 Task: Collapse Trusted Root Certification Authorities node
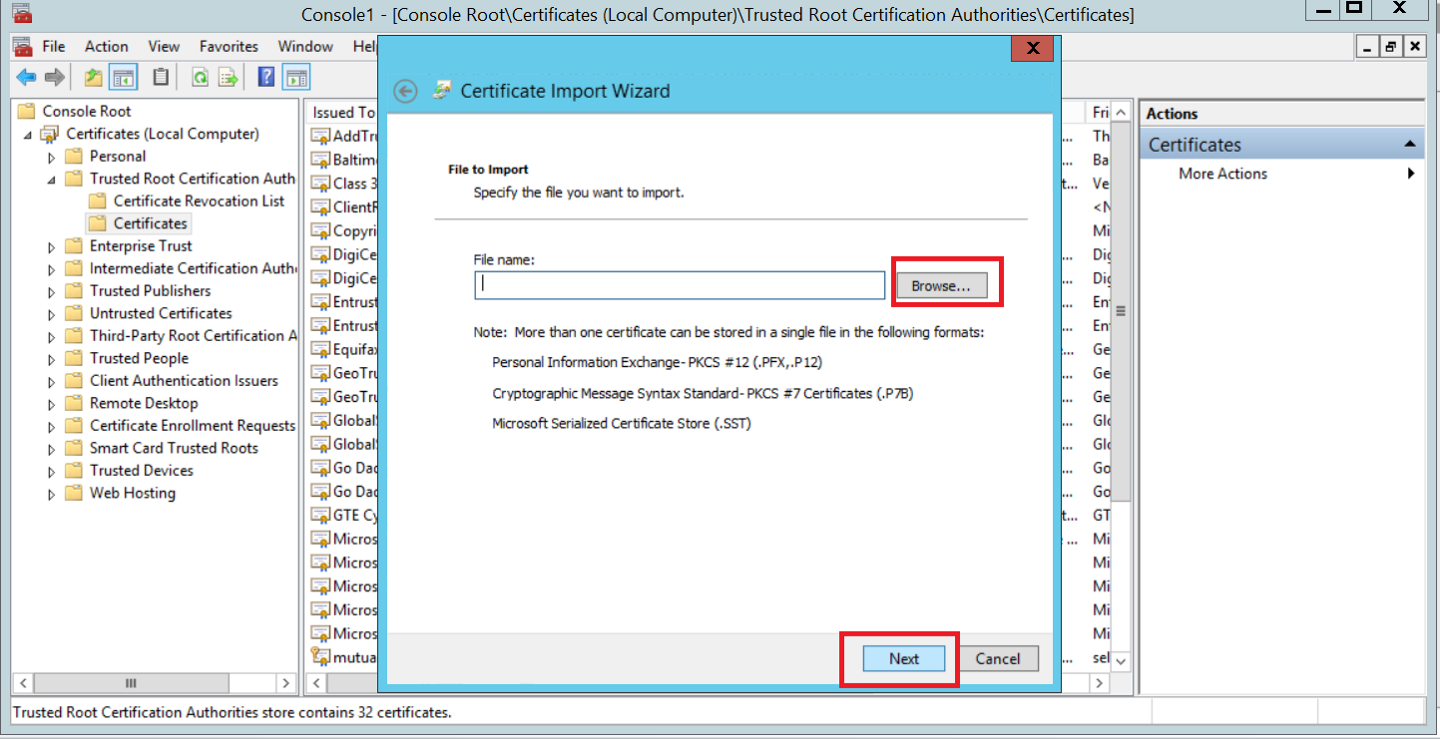(x=52, y=179)
